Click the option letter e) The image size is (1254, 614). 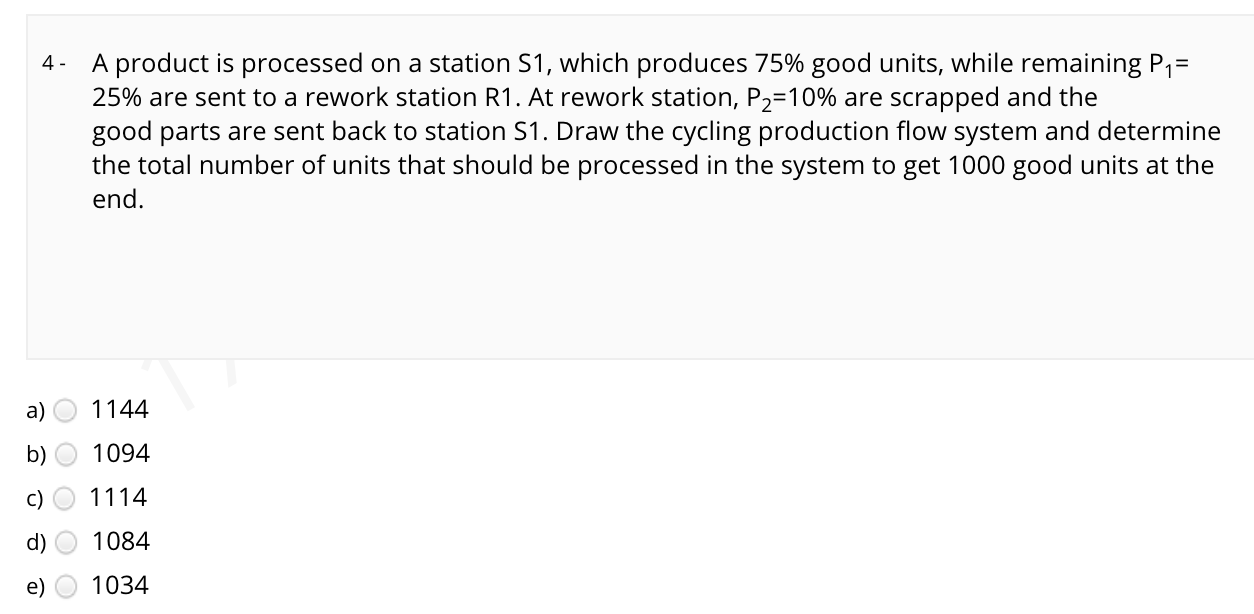36,585
